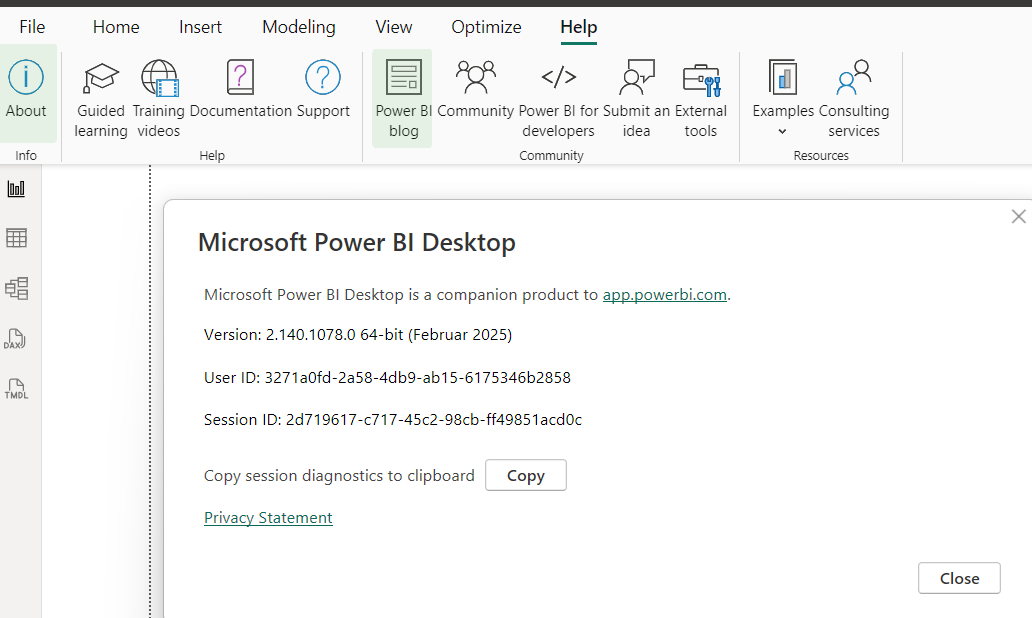
Task: Open DAX query view in sidebar
Action: coord(15,339)
